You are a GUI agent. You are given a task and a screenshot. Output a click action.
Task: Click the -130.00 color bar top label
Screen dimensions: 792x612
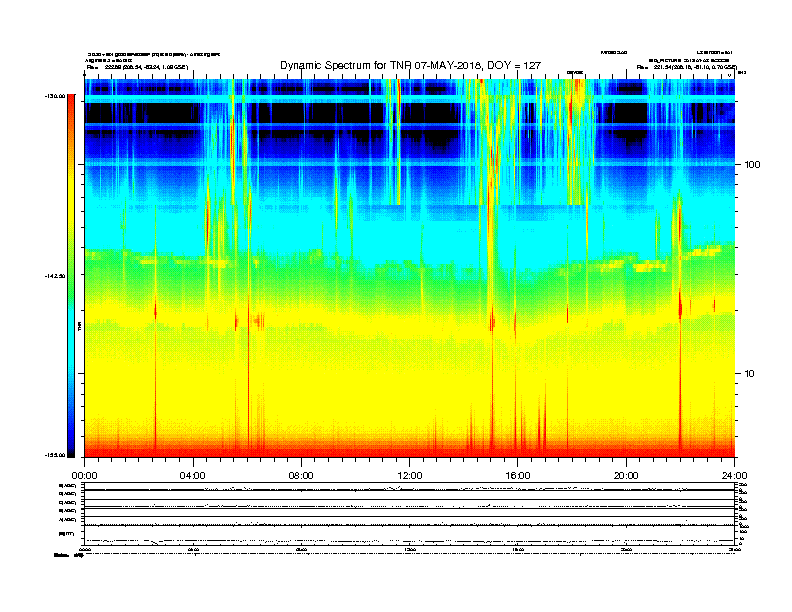coord(55,96)
